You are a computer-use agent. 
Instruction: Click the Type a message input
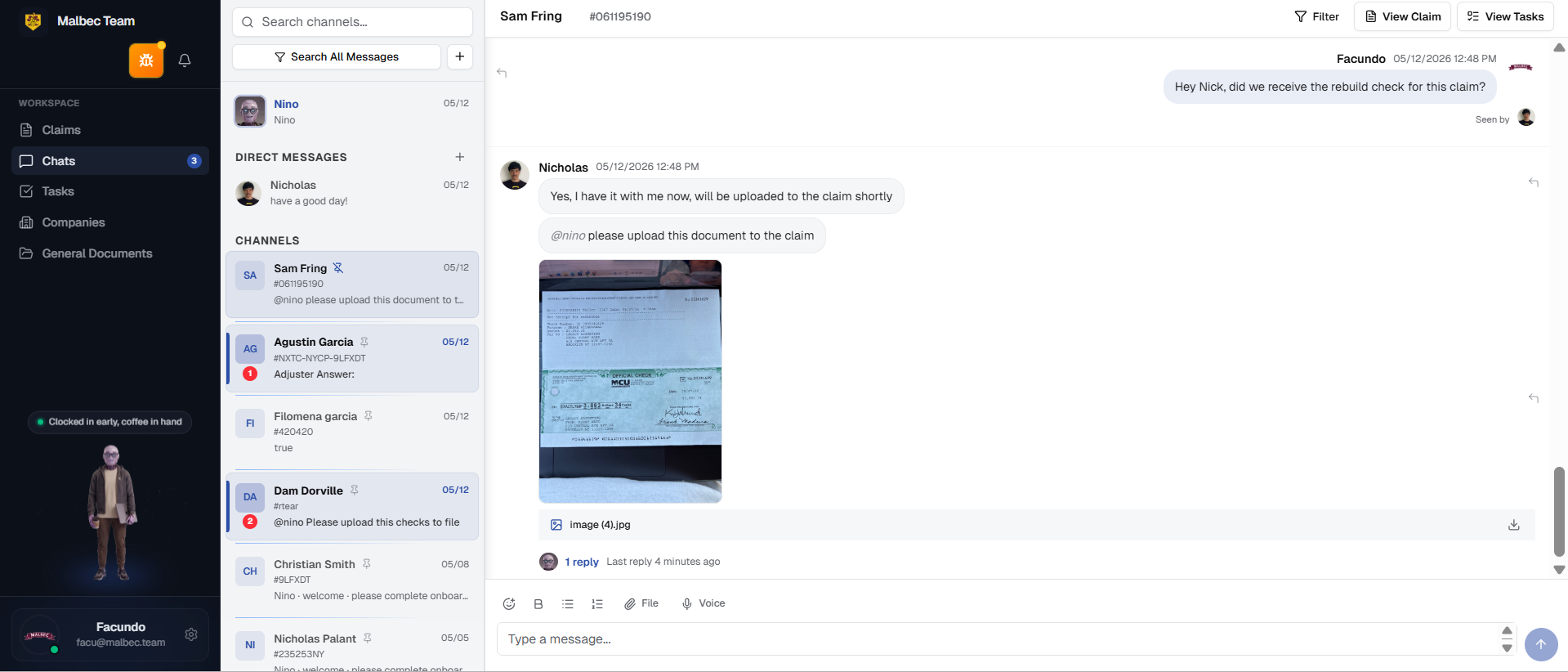(x=997, y=639)
